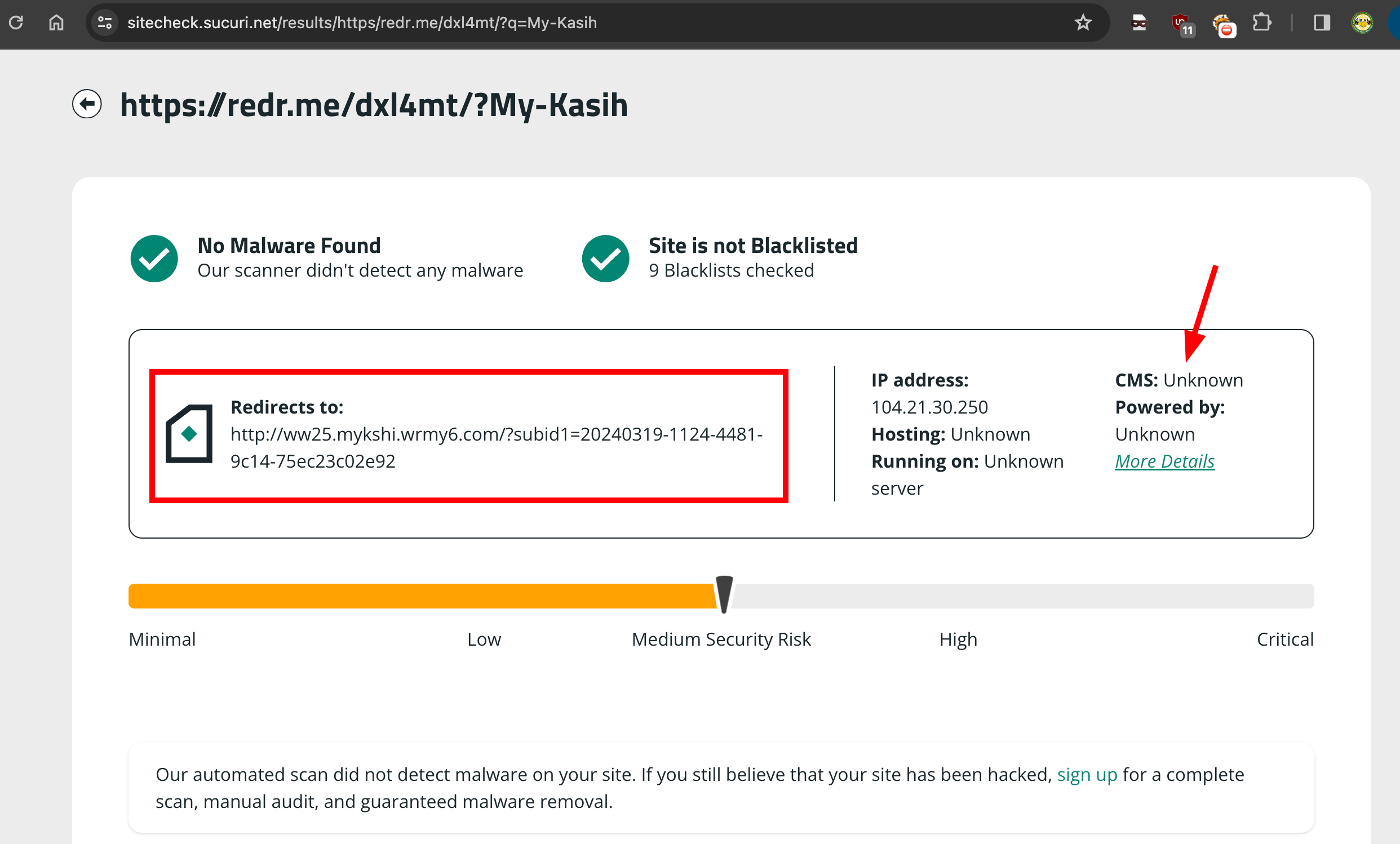
Task: Click the browser reload icon
Action: coord(16,23)
